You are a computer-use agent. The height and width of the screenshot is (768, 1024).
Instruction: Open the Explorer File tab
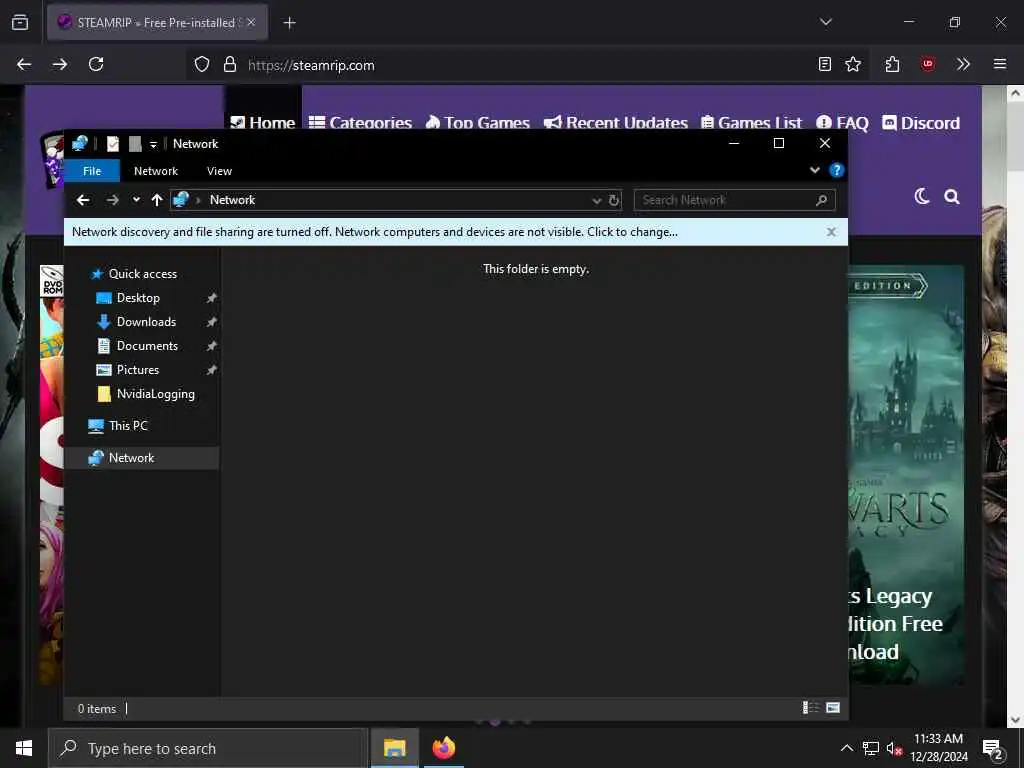[x=92, y=170]
